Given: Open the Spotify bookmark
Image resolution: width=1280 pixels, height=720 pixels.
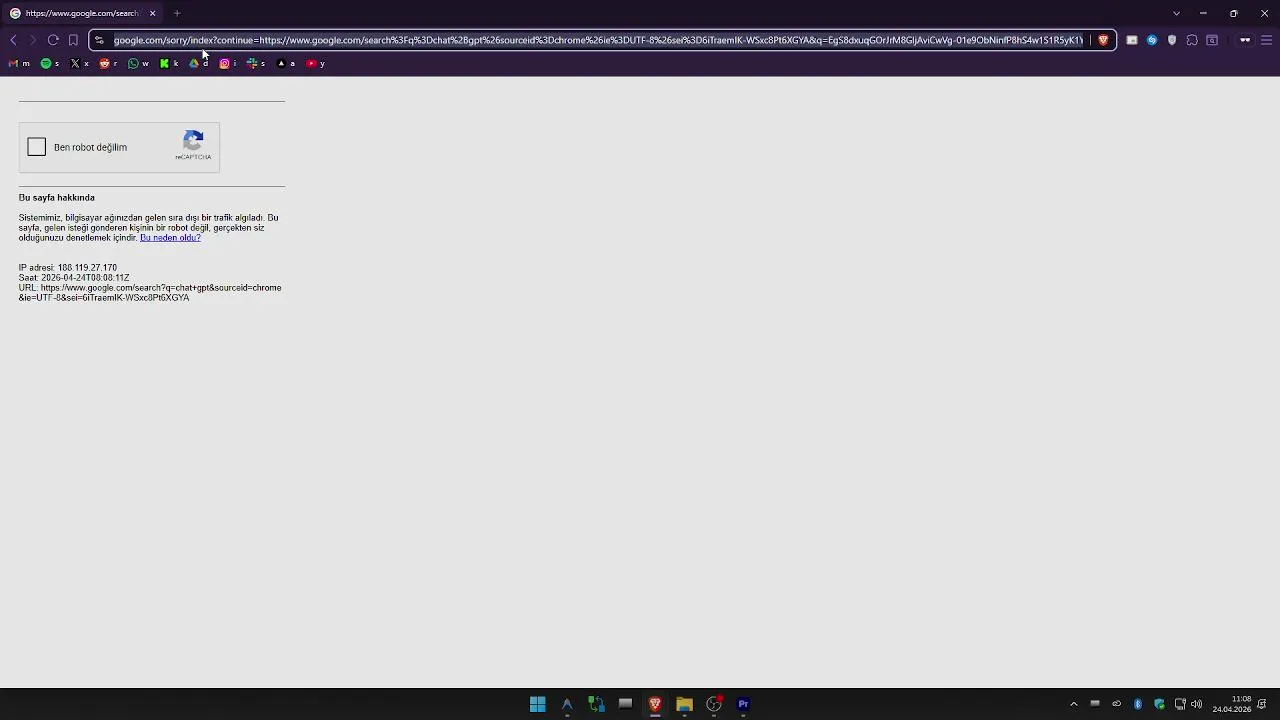Looking at the screenshot, I should pos(50,63).
